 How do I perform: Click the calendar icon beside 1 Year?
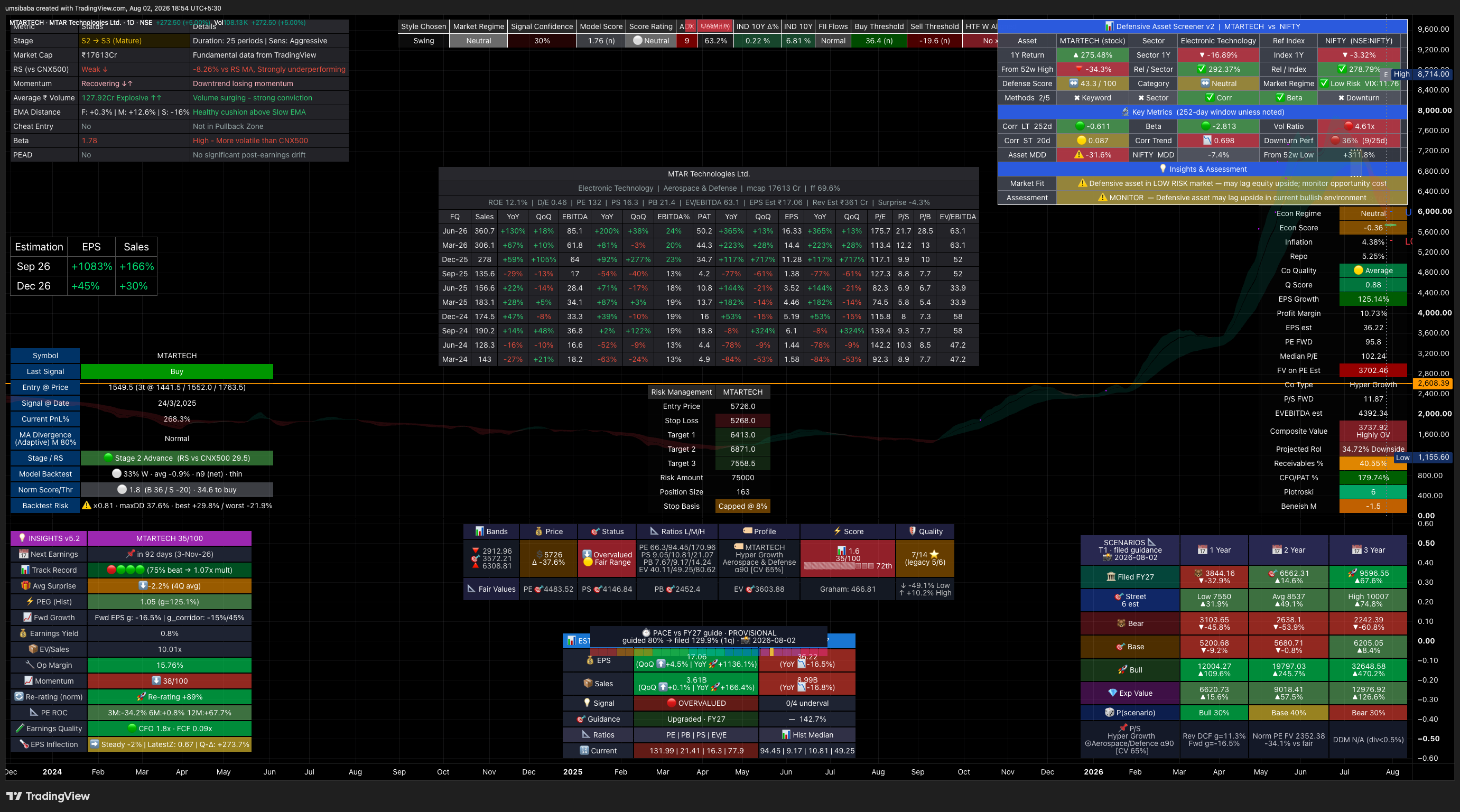point(1203,550)
